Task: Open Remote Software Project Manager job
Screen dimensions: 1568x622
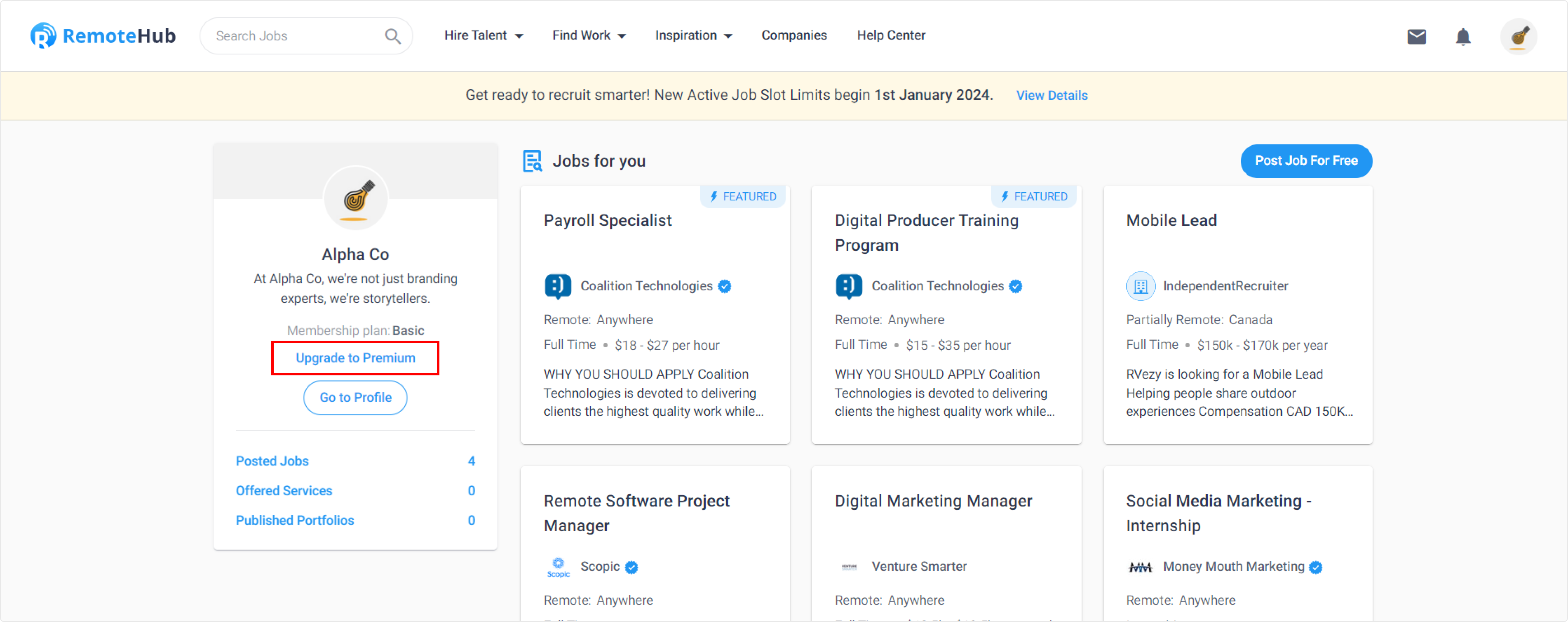Action: click(636, 513)
